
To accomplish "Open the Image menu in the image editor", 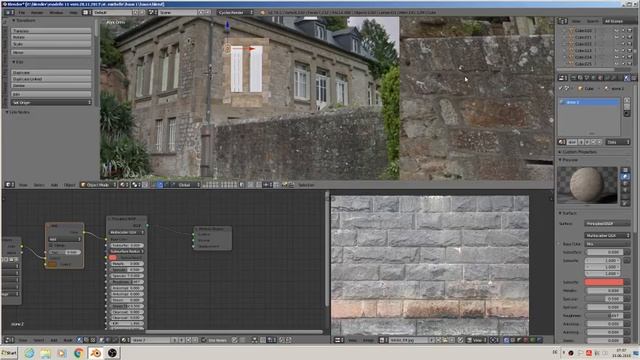I will (x=368, y=340).
